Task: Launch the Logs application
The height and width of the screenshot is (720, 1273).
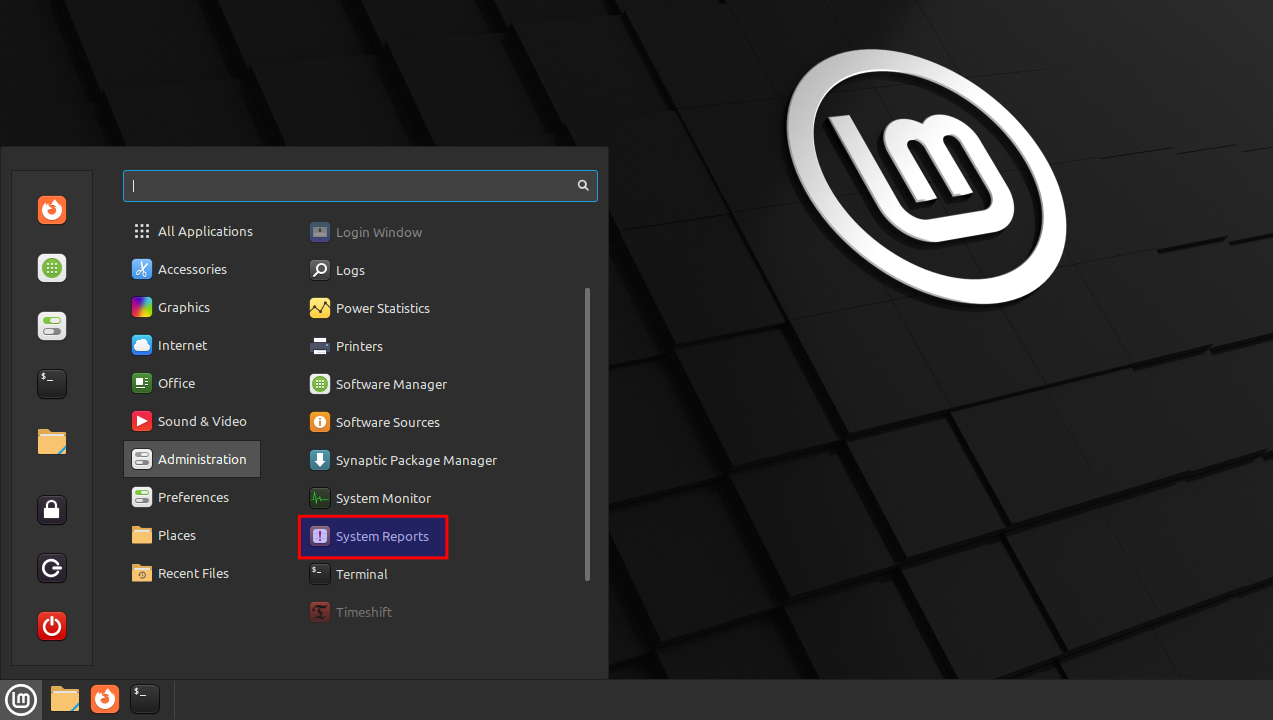Action: coord(338,270)
